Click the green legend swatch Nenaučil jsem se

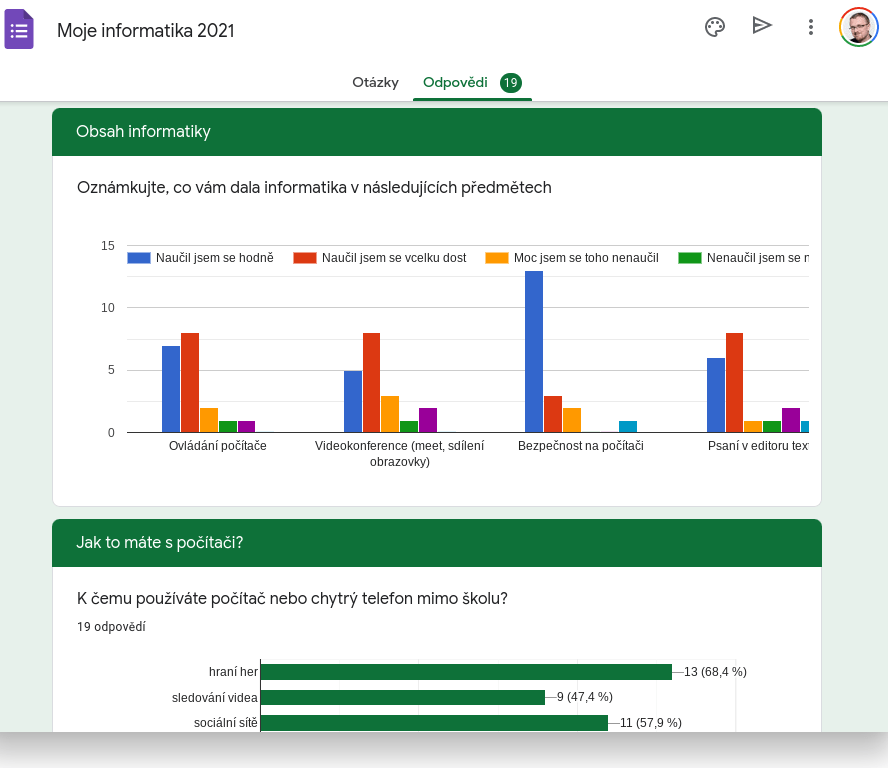pos(690,258)
